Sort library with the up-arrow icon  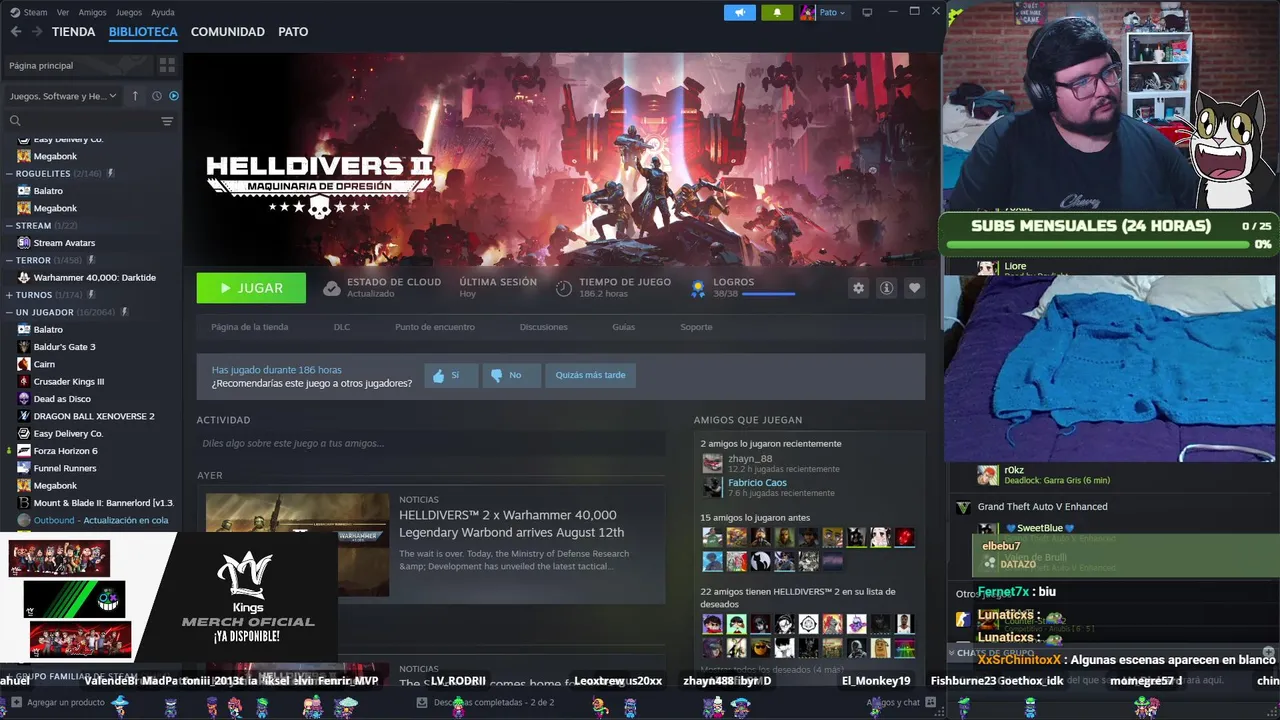135,96
